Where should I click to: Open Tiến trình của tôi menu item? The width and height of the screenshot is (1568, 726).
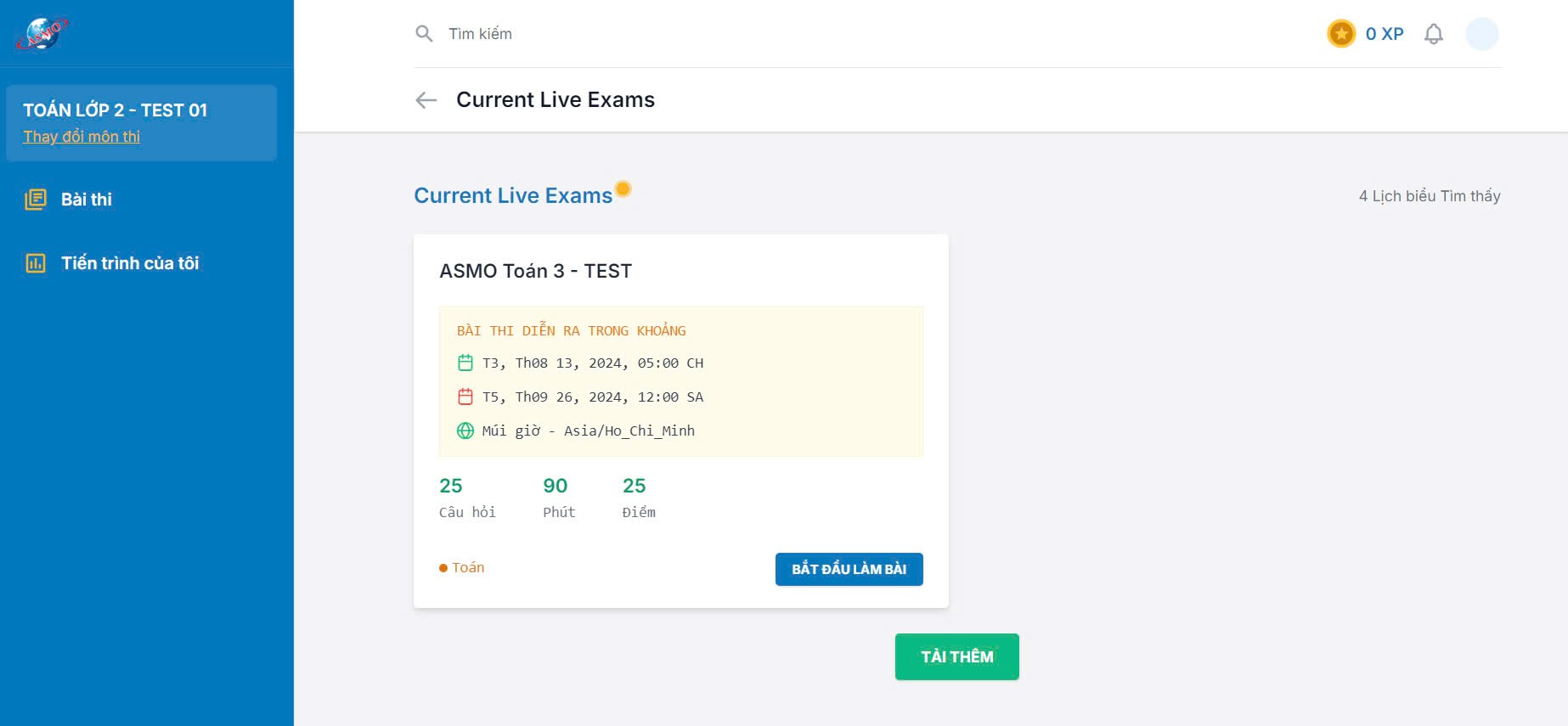click(130, 263)
